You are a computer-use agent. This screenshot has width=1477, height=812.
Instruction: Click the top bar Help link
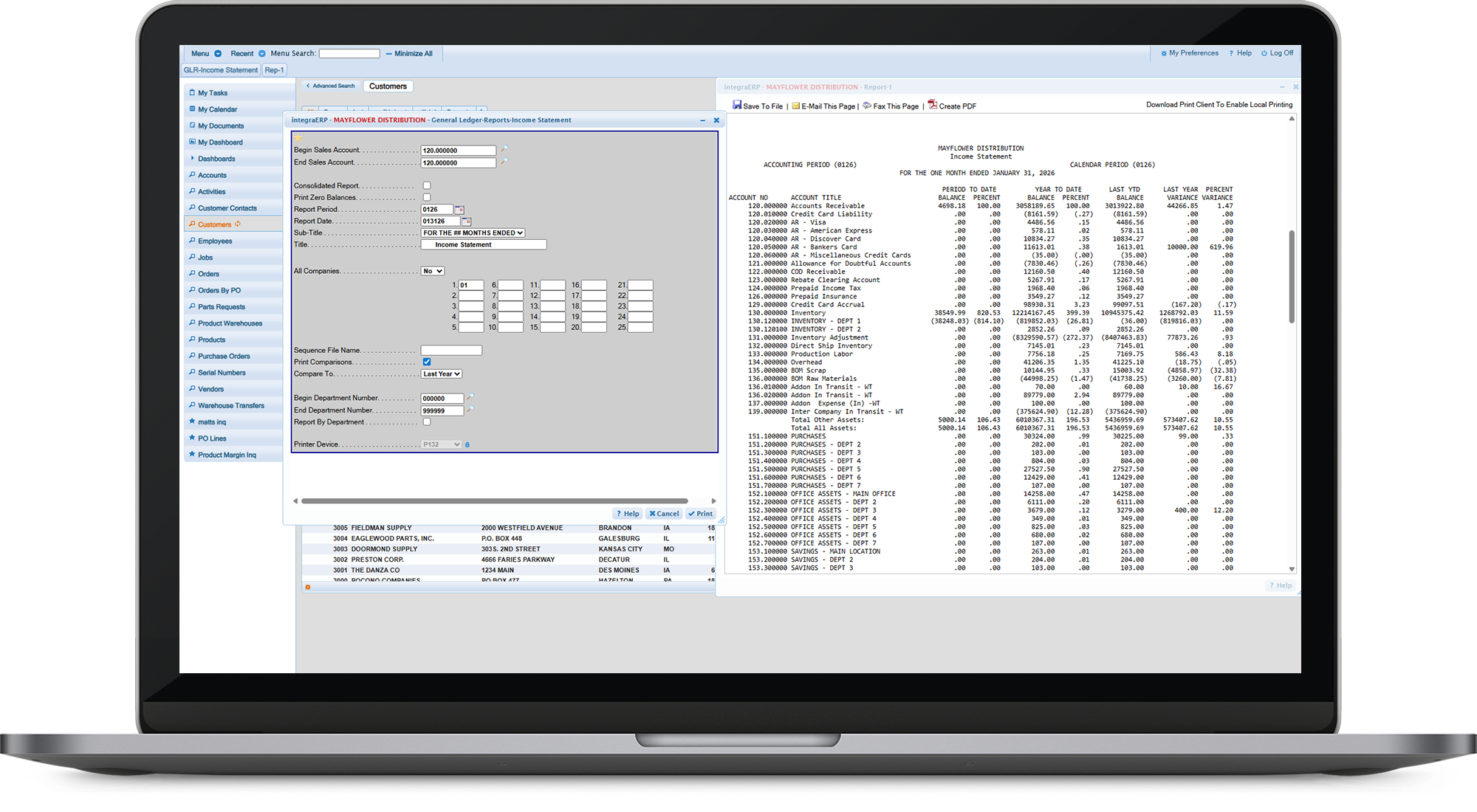pyautogui.click(x=1241, y=53)
